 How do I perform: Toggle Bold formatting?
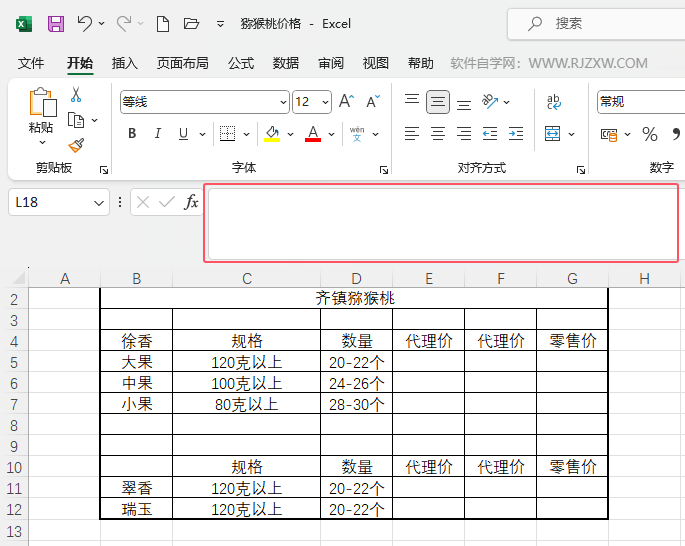pyautogui.click(x=132, y=134)
